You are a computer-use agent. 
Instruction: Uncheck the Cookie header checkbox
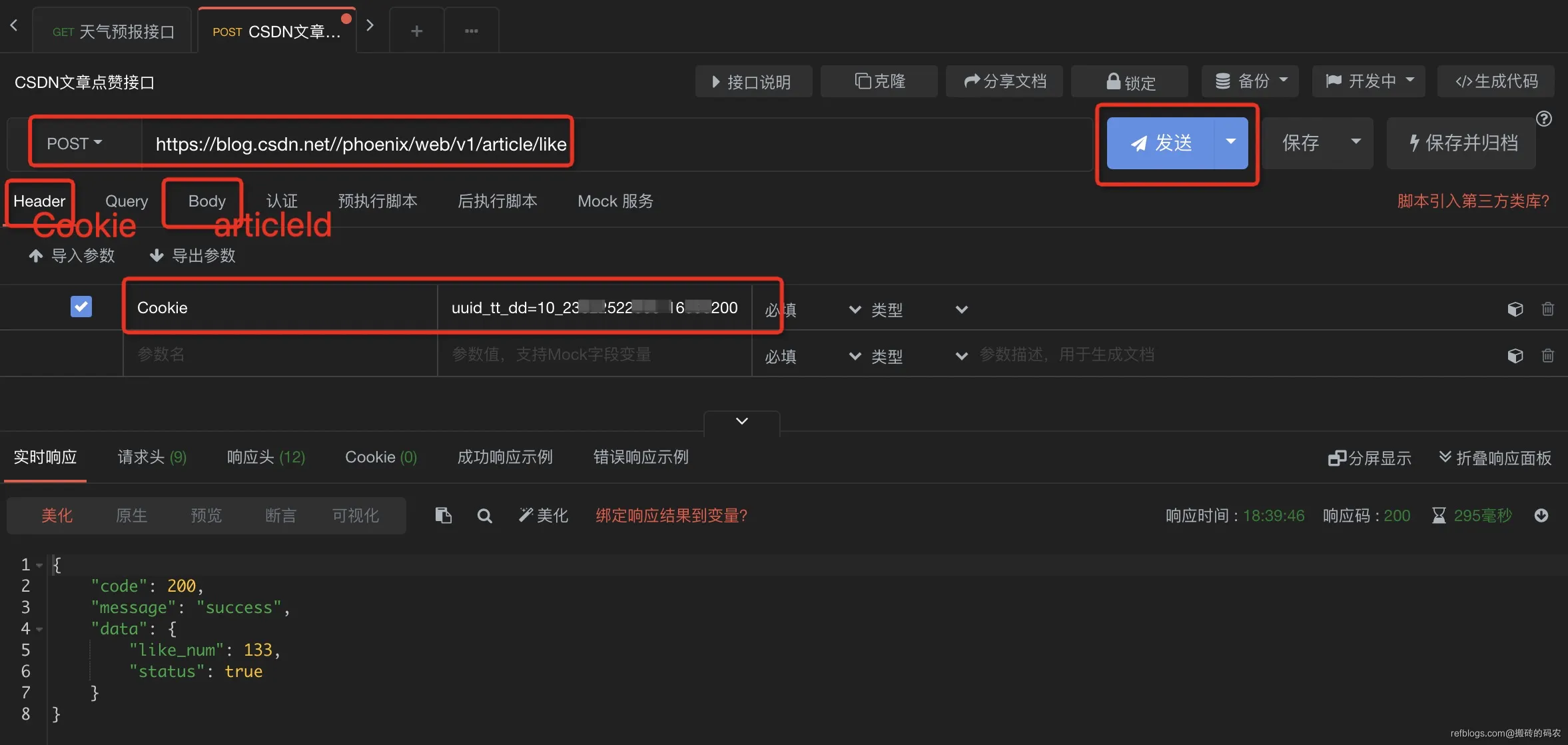click(81, 307)
